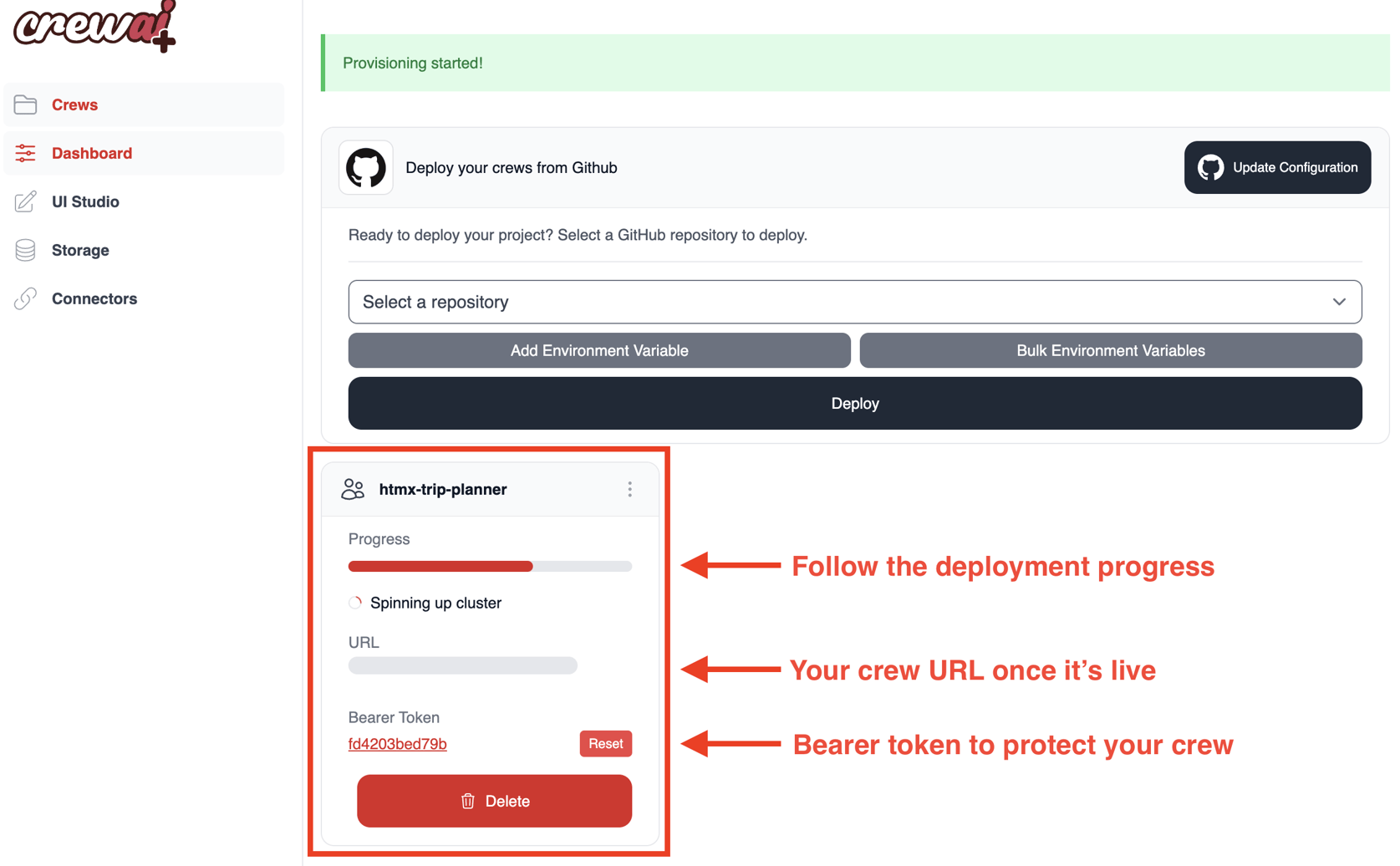Click the CrewAI logo
The height and width of the screenshot is (866, 1400).
tap(92, 28)
